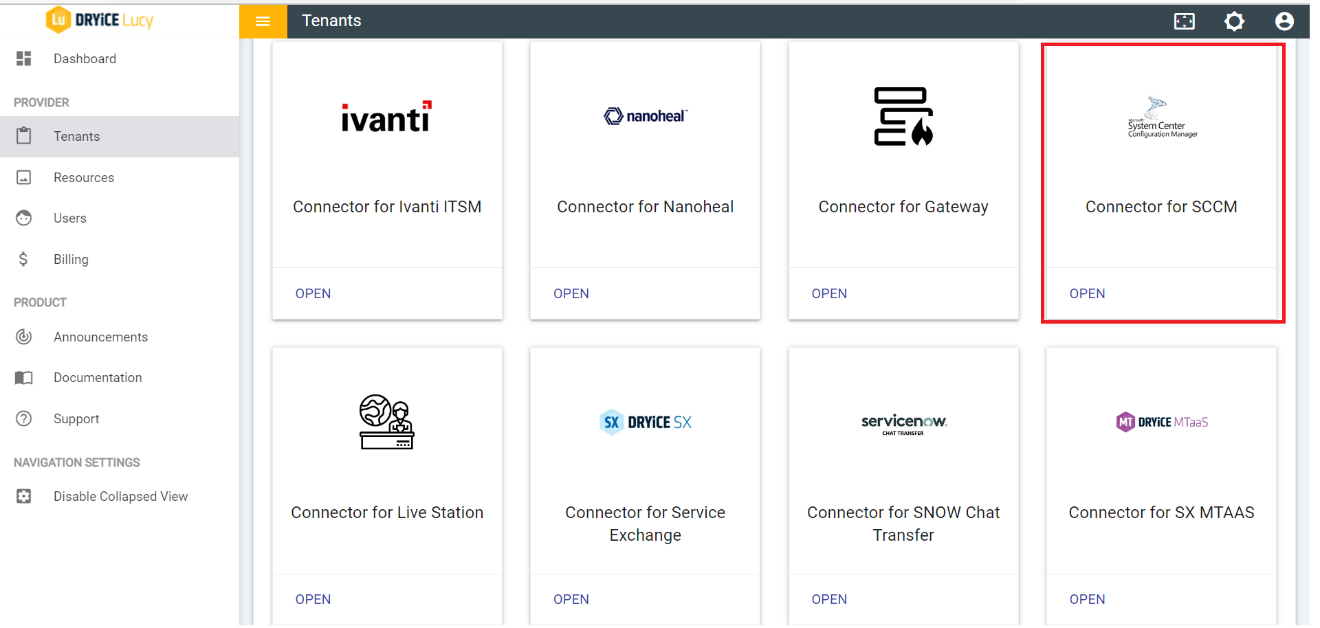Collapse the sidebar using hamburger menu
The height and width of the screenshot is (628, 1320).
tap(263, 20)
